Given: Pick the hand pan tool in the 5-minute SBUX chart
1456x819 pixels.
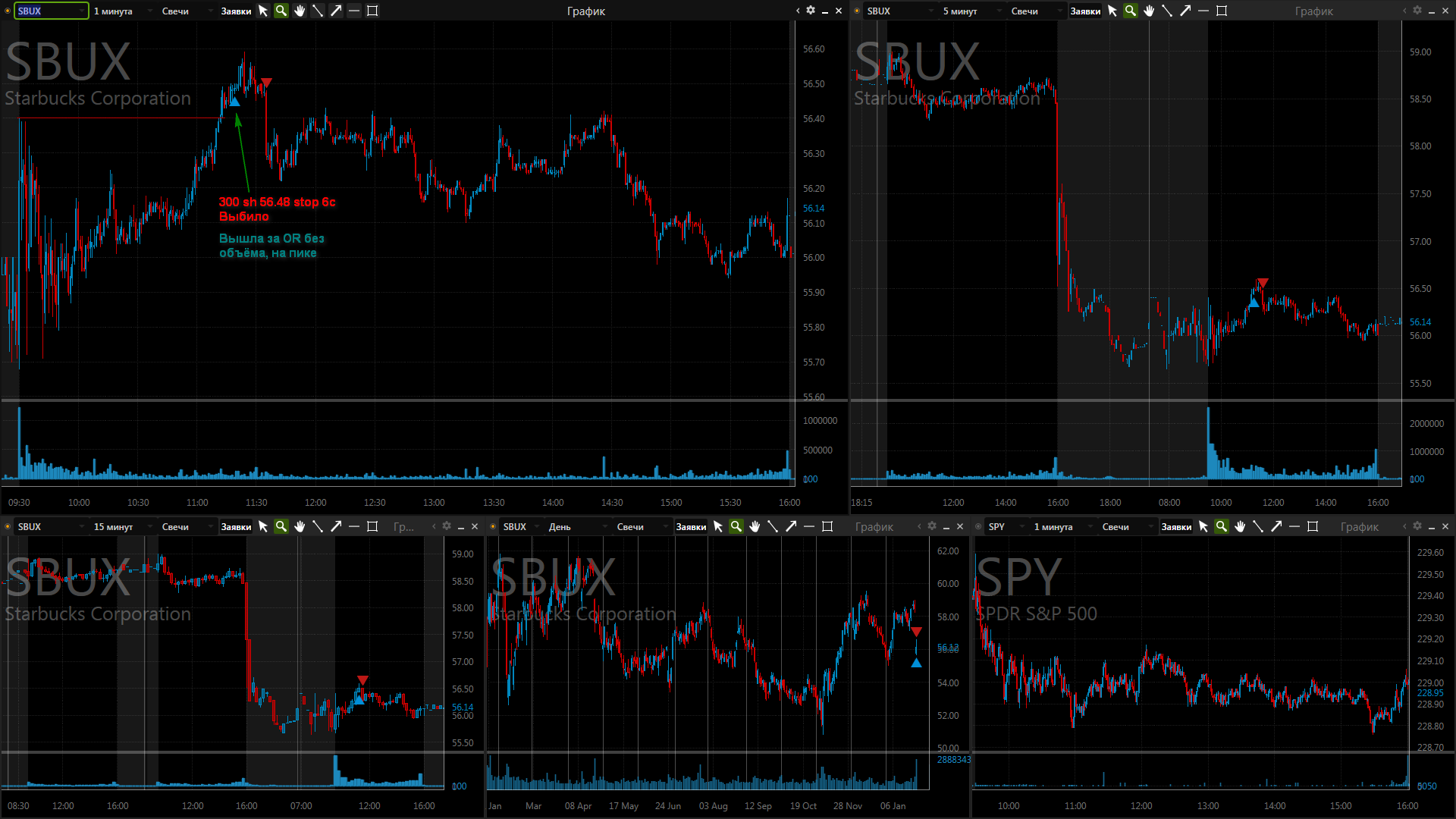Looking at the screenshot, I should tap(1149, 11).
